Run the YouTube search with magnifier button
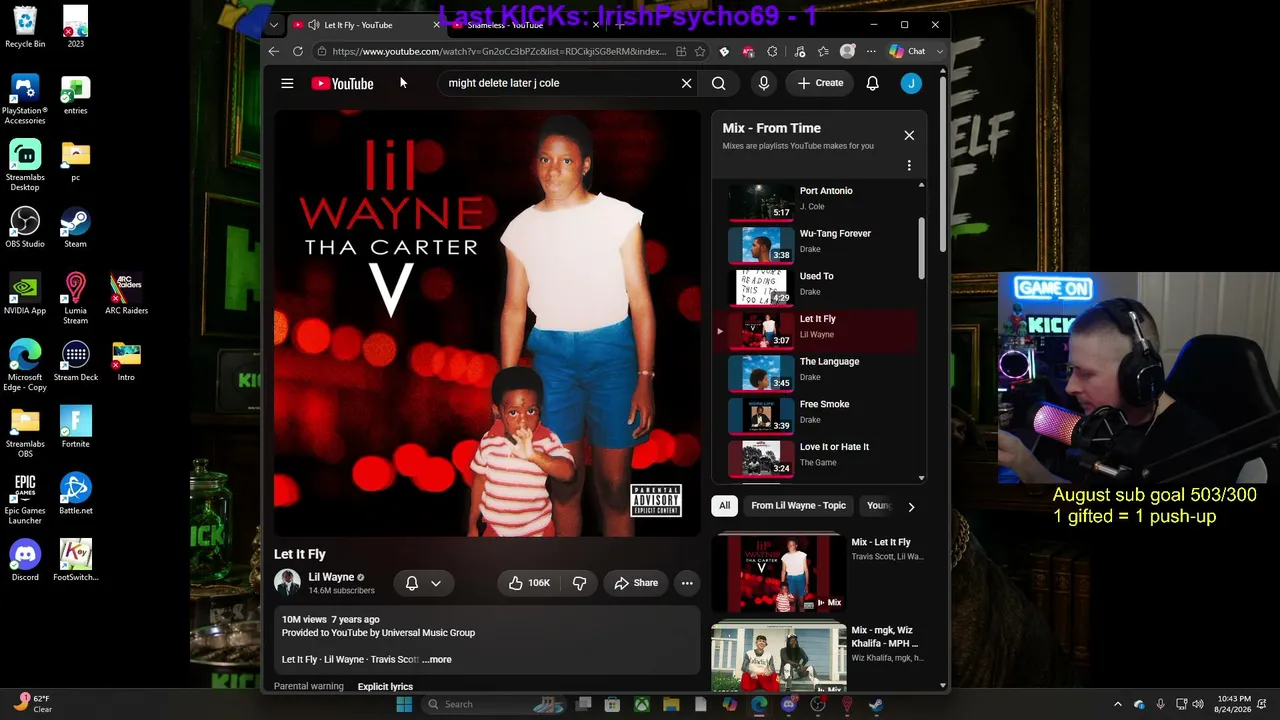Image resolution: width=1280 pixels, height=720 pixels. [x=718, y=83]
